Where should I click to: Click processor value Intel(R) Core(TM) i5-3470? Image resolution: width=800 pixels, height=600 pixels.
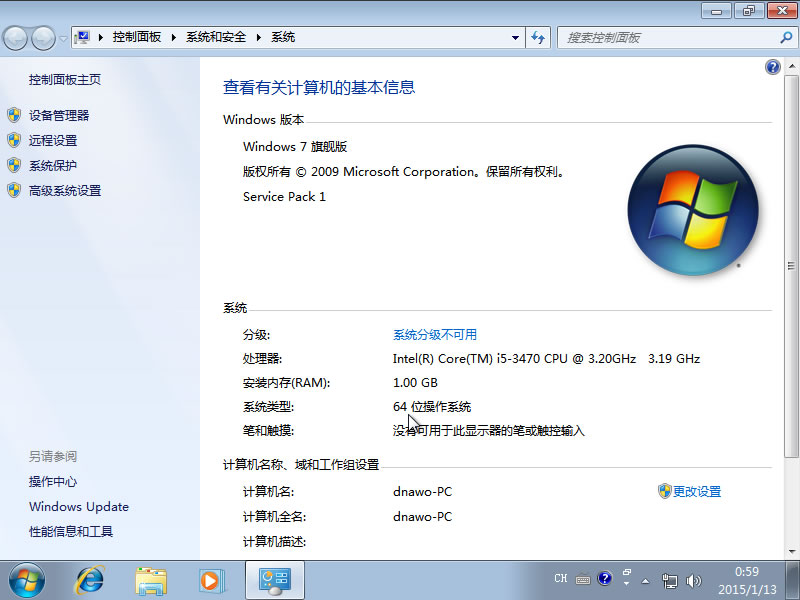tap(546, 359)
